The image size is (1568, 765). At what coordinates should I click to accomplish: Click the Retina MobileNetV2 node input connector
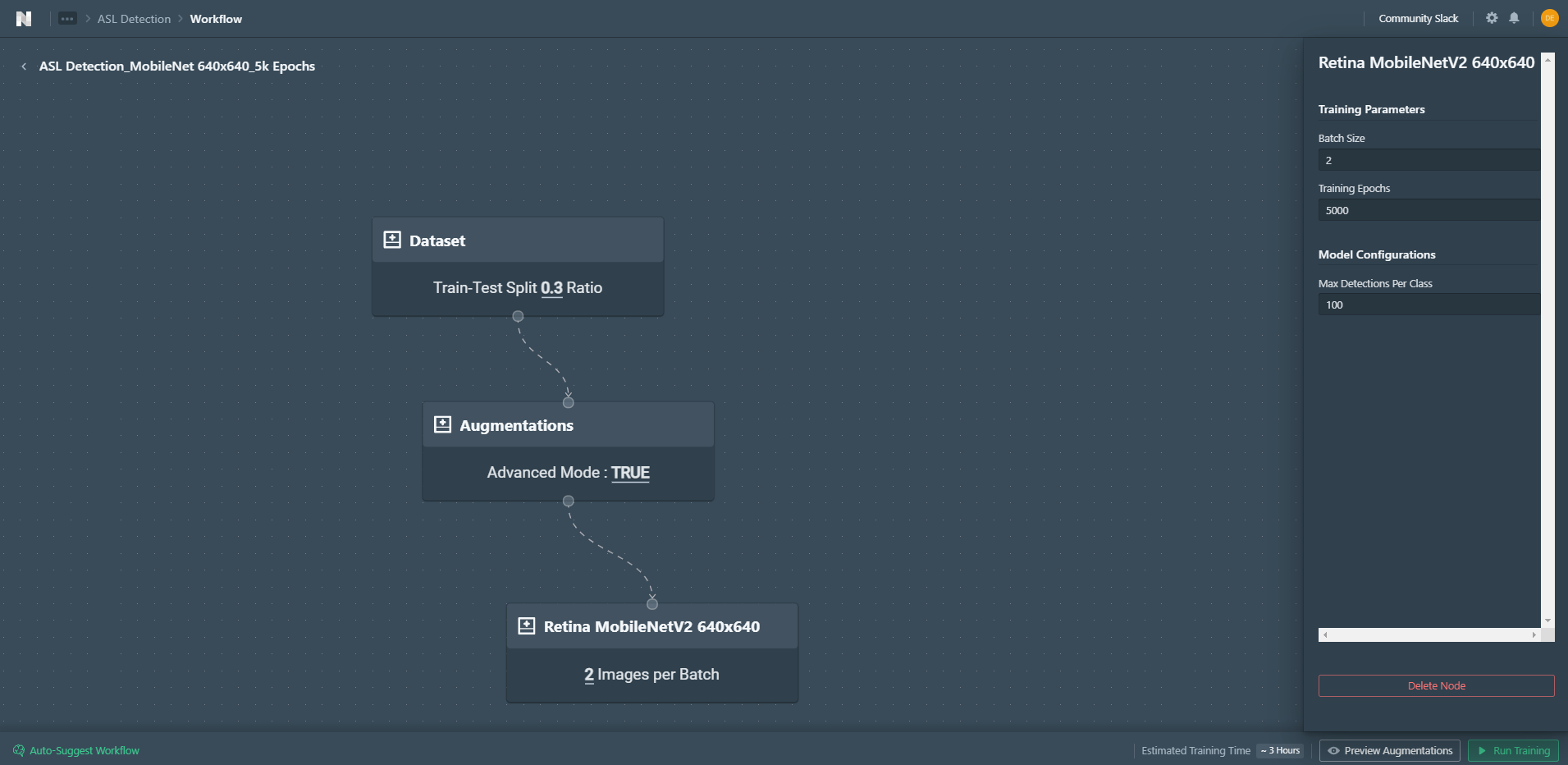point(652,604)
